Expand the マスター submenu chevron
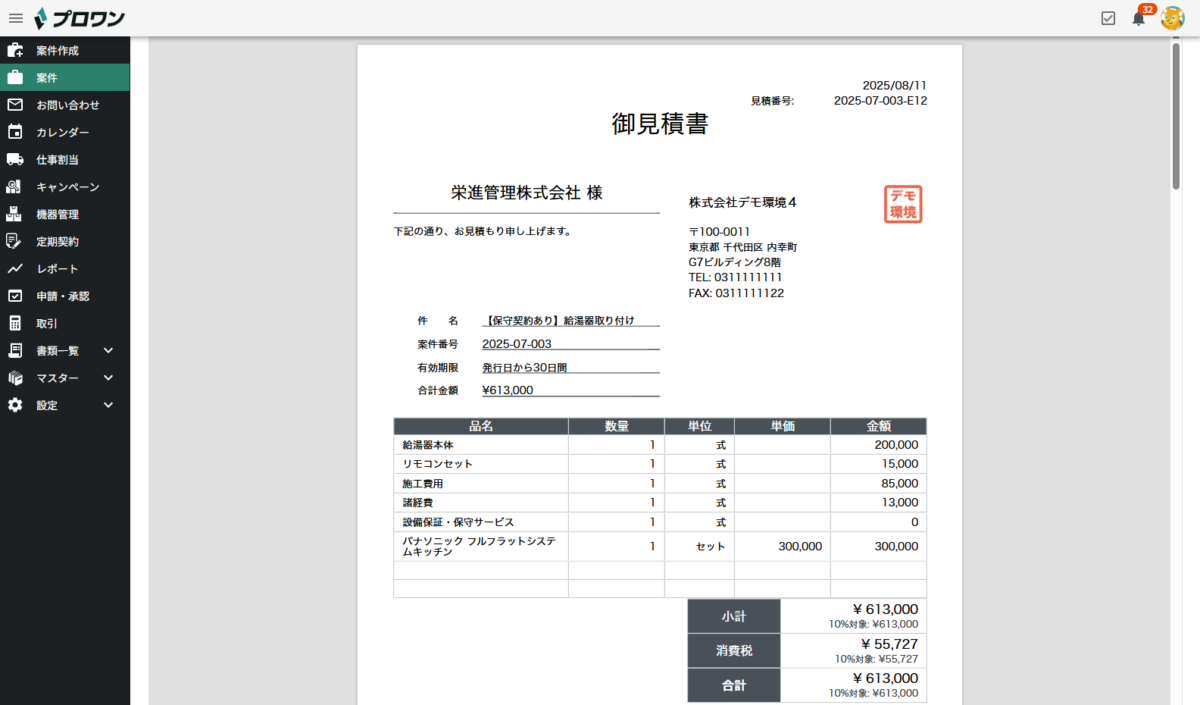 108,378
